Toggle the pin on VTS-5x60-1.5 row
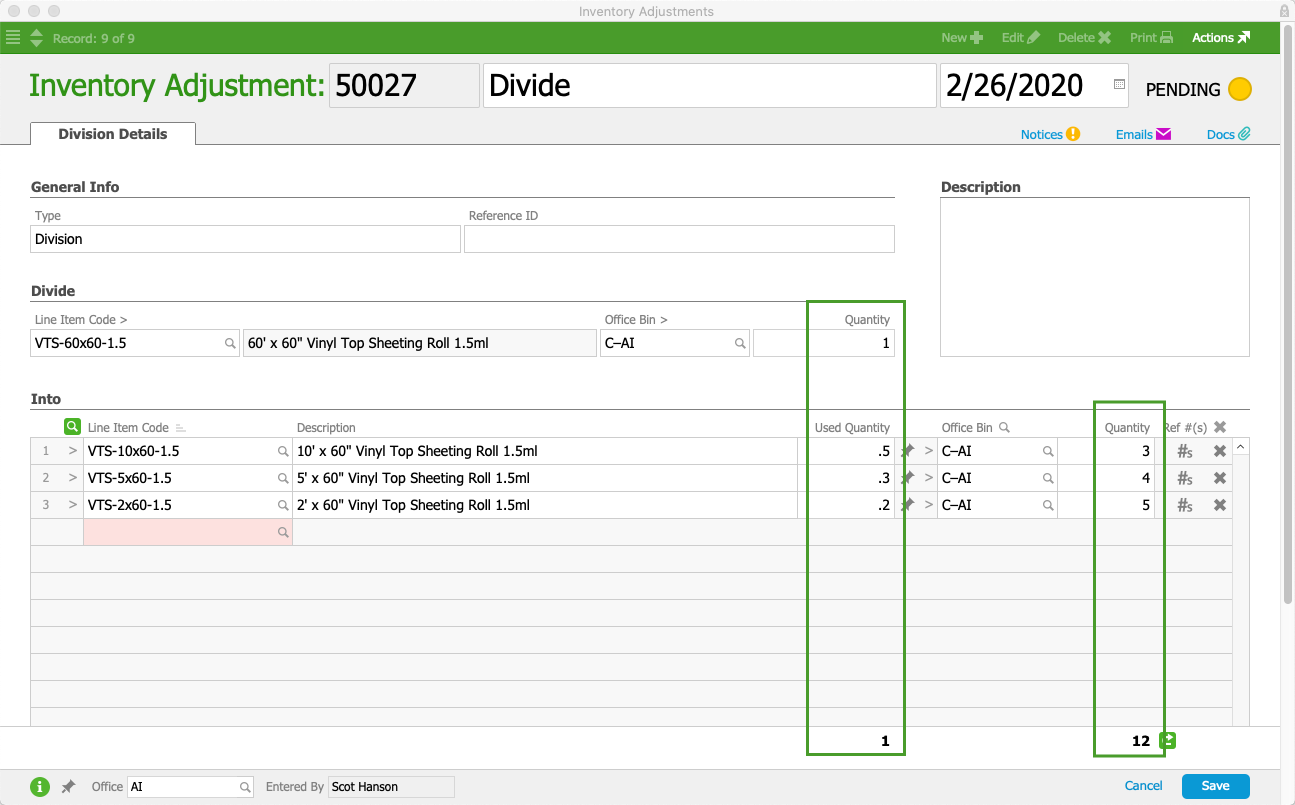 tap(907, 478)
